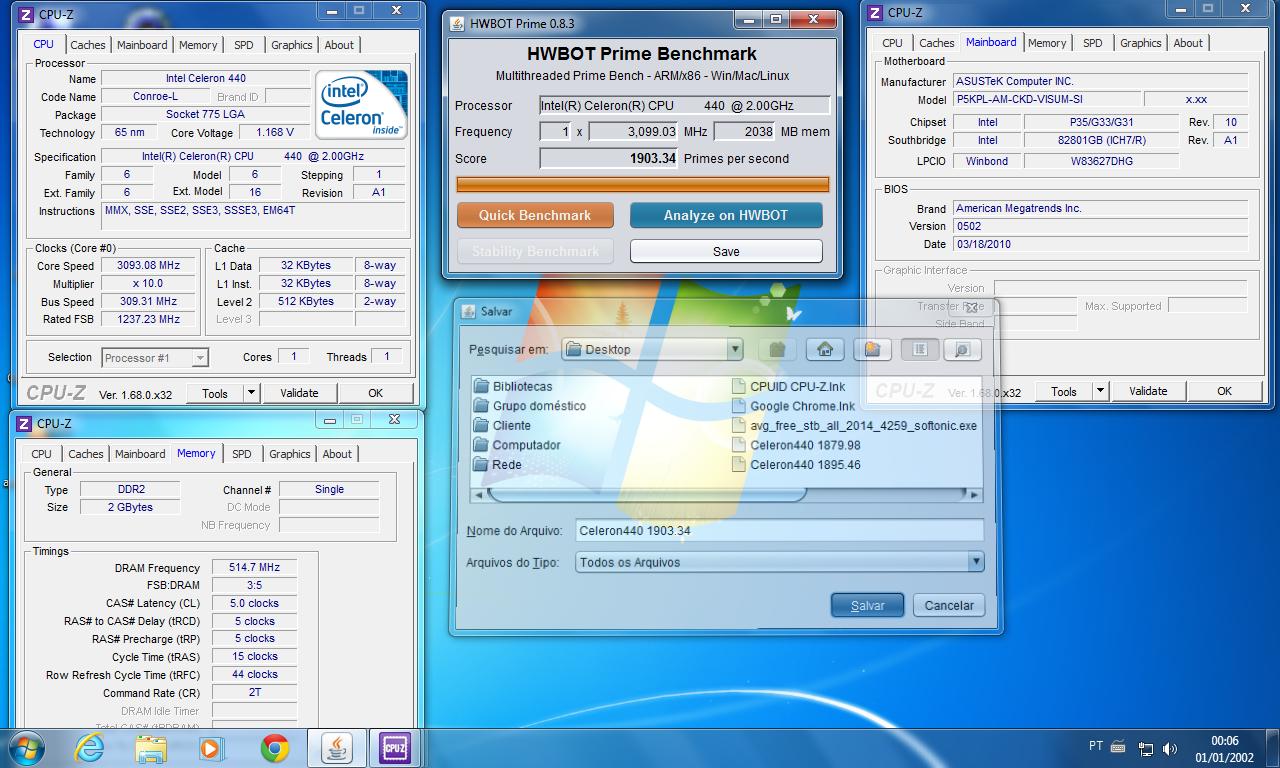
Task: Select the Grupo doméstico folder icon
Action: pyautogui.click(x=481, y=406)
